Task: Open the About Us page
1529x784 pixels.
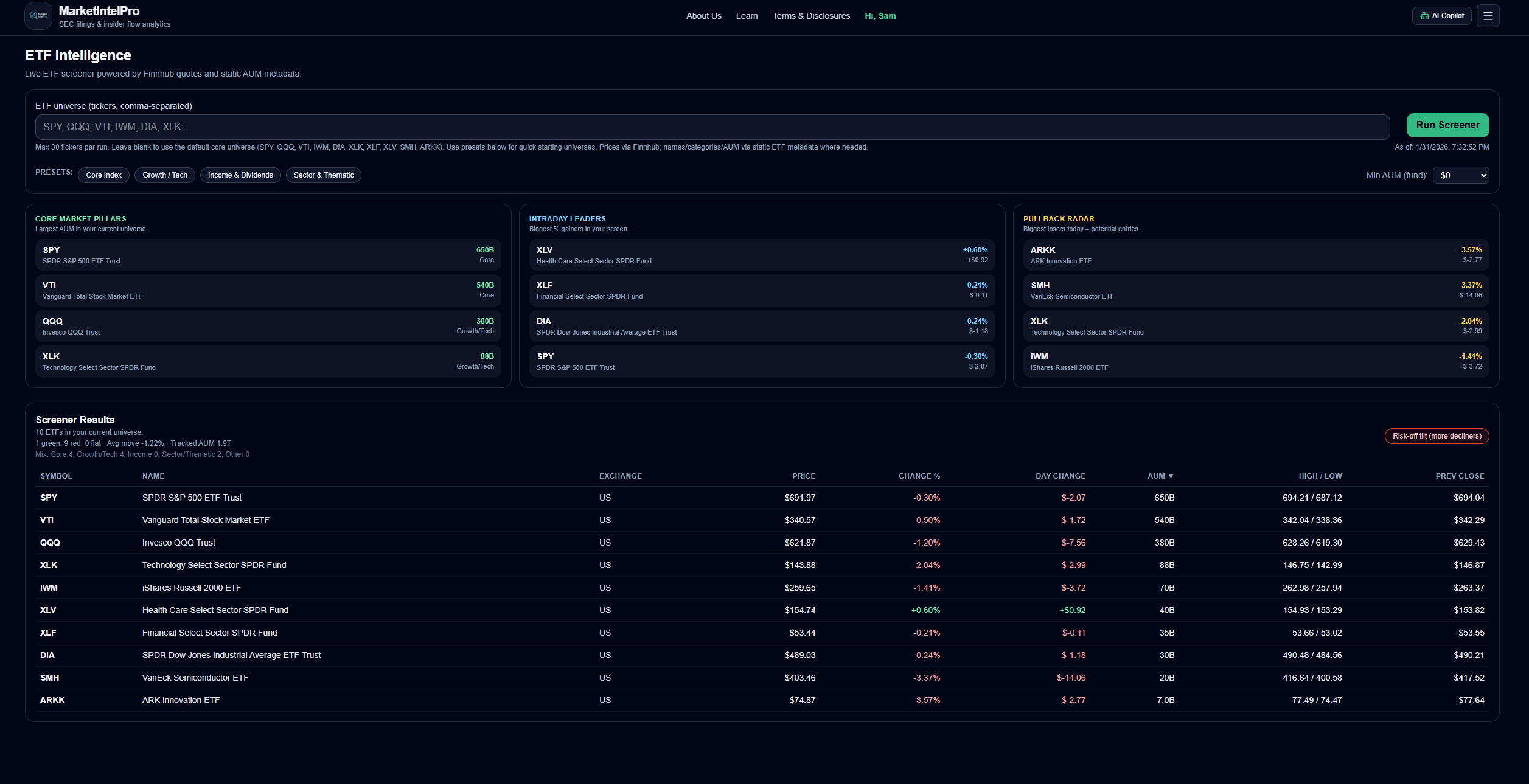Action: [x=703, y=16]
